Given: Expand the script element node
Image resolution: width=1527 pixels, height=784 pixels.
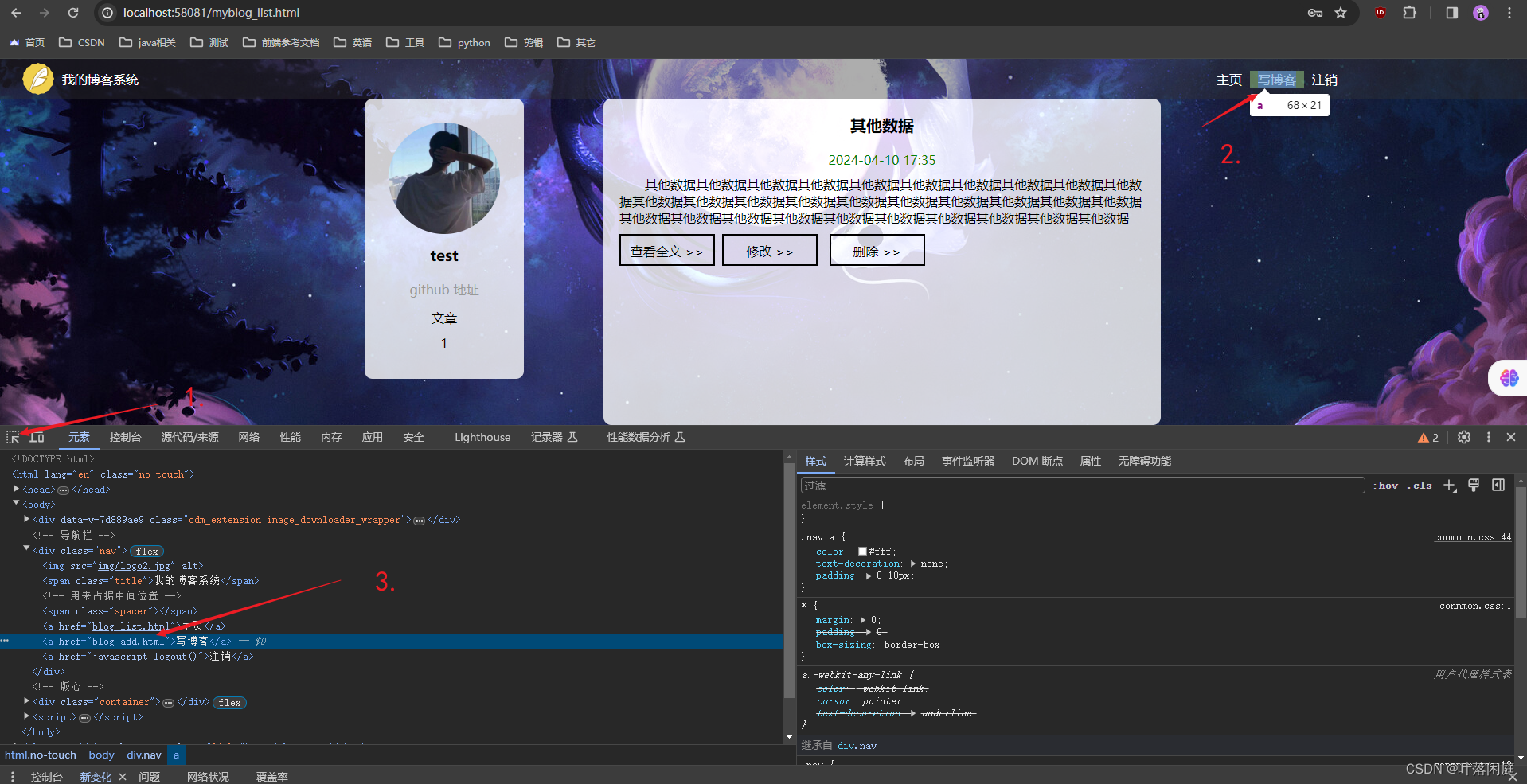Looking at the screenshot, I should pyautogui.click(x=27, y=716).
